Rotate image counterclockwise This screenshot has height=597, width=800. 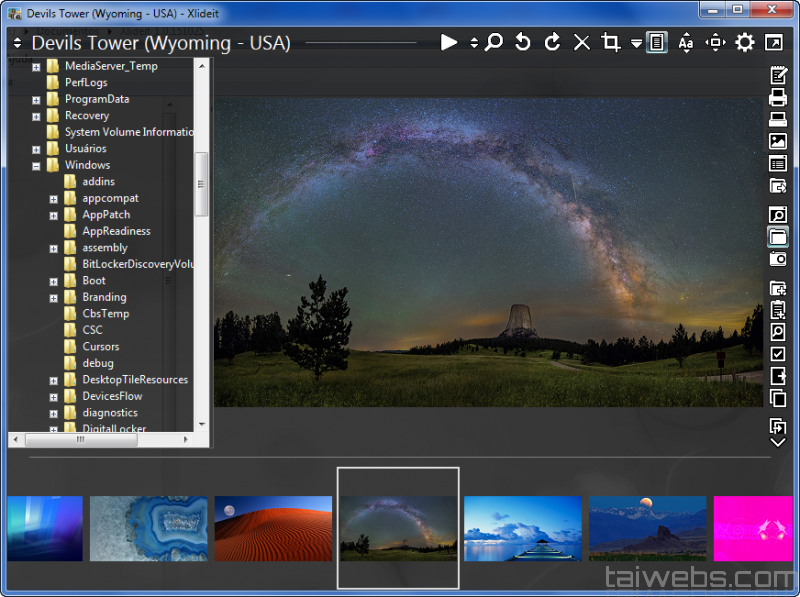coord(522,42)
